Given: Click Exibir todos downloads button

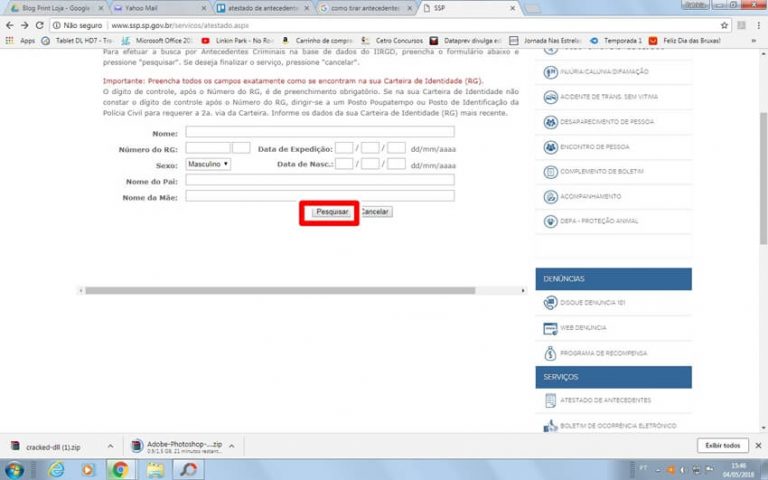Looking at the screenshot, I should pos(722,445).
